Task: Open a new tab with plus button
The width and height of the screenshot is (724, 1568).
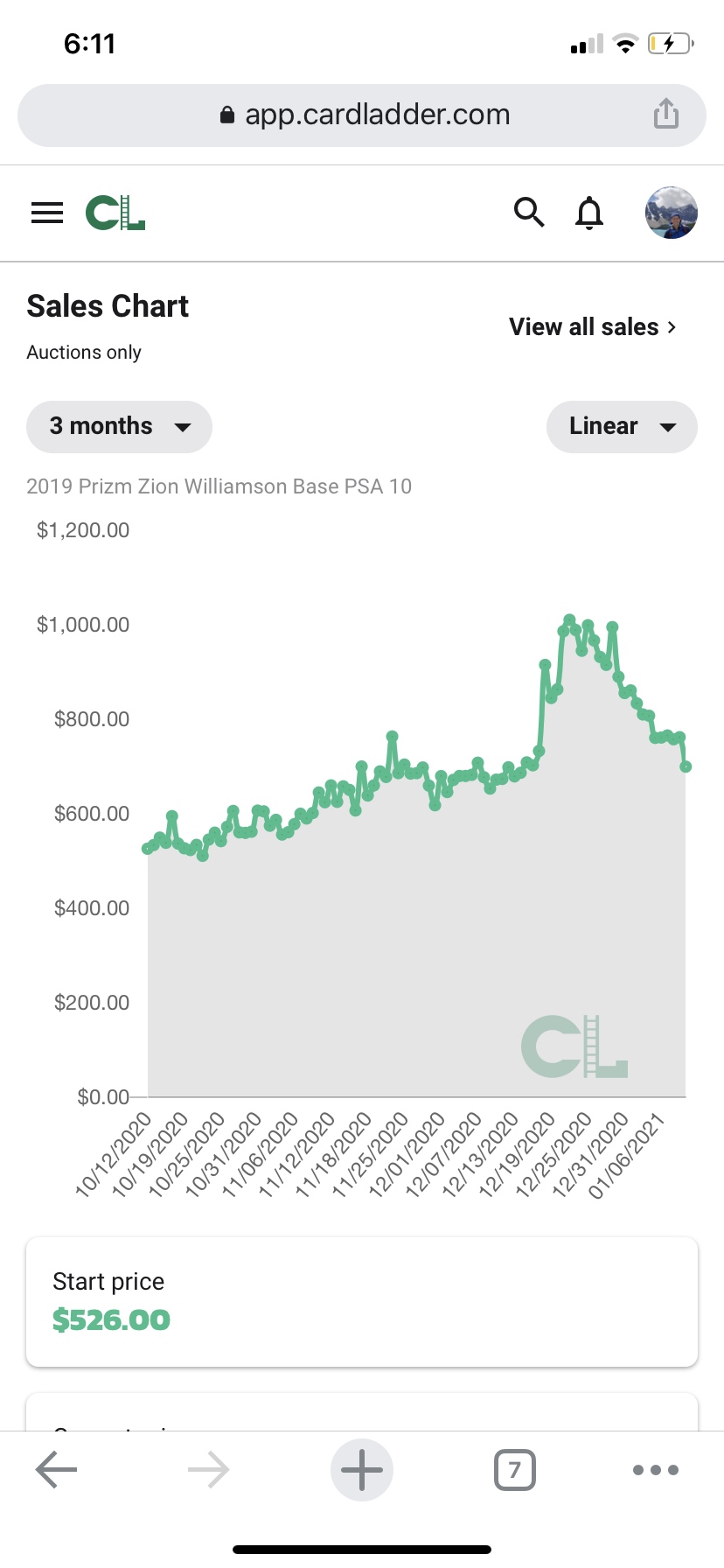Action: pos(362,1470)
